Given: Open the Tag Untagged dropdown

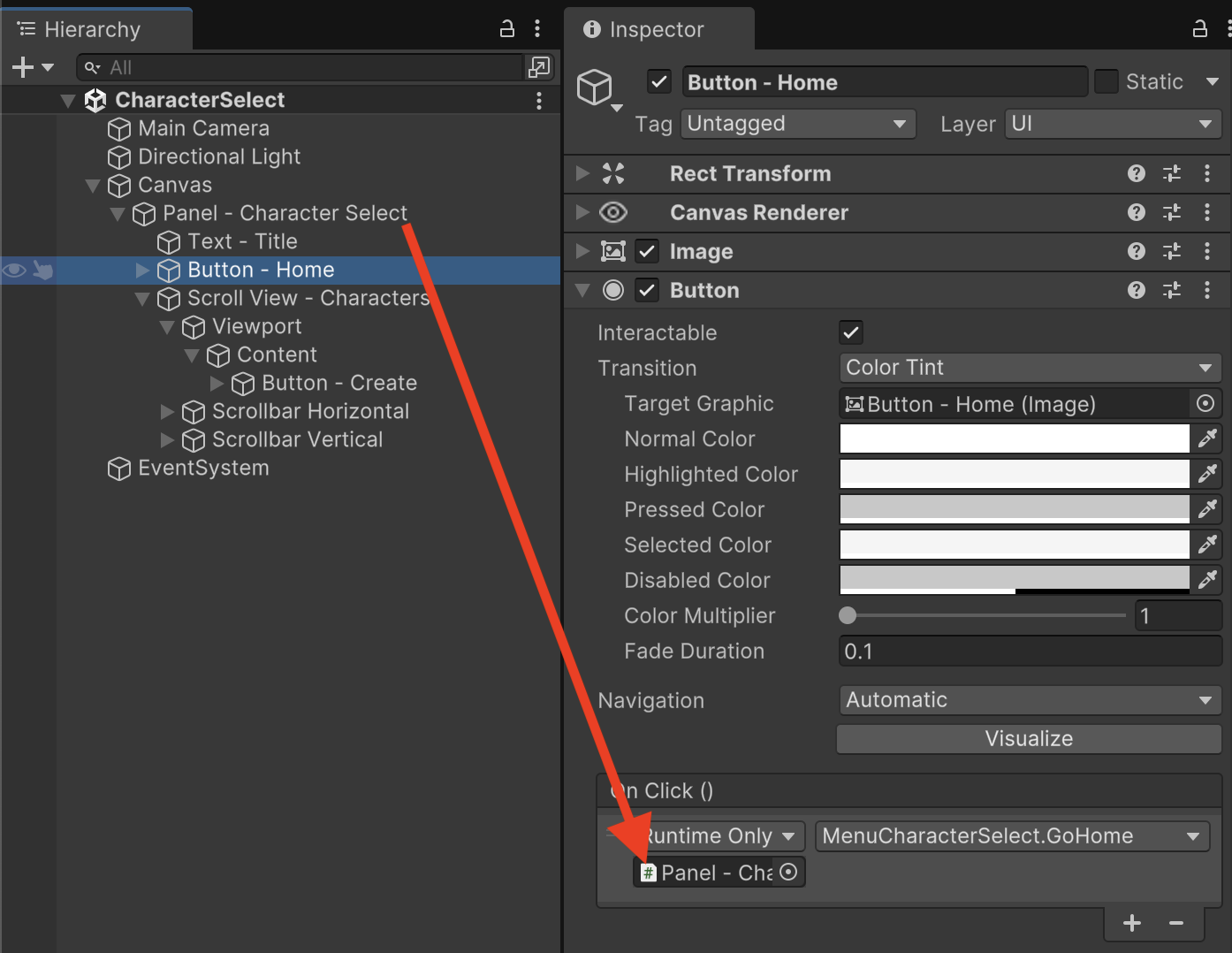Looking at the screenshot, I should click(x=797, y=124).
